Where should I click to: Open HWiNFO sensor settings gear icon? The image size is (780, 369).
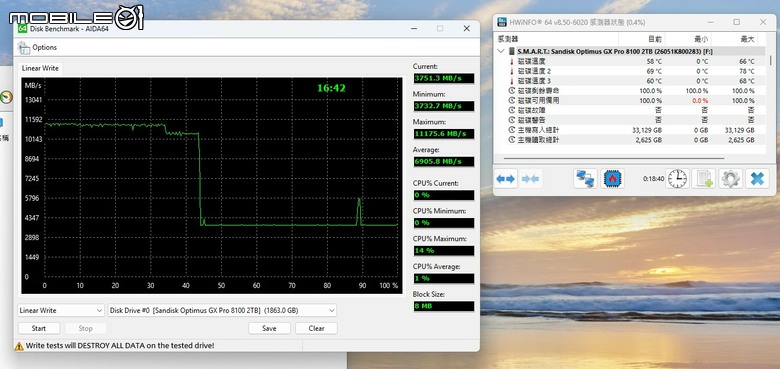730,179
